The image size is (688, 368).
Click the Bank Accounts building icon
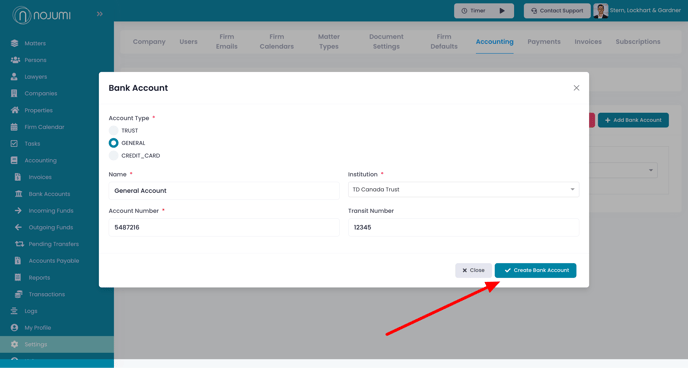[x=18, y=194]
